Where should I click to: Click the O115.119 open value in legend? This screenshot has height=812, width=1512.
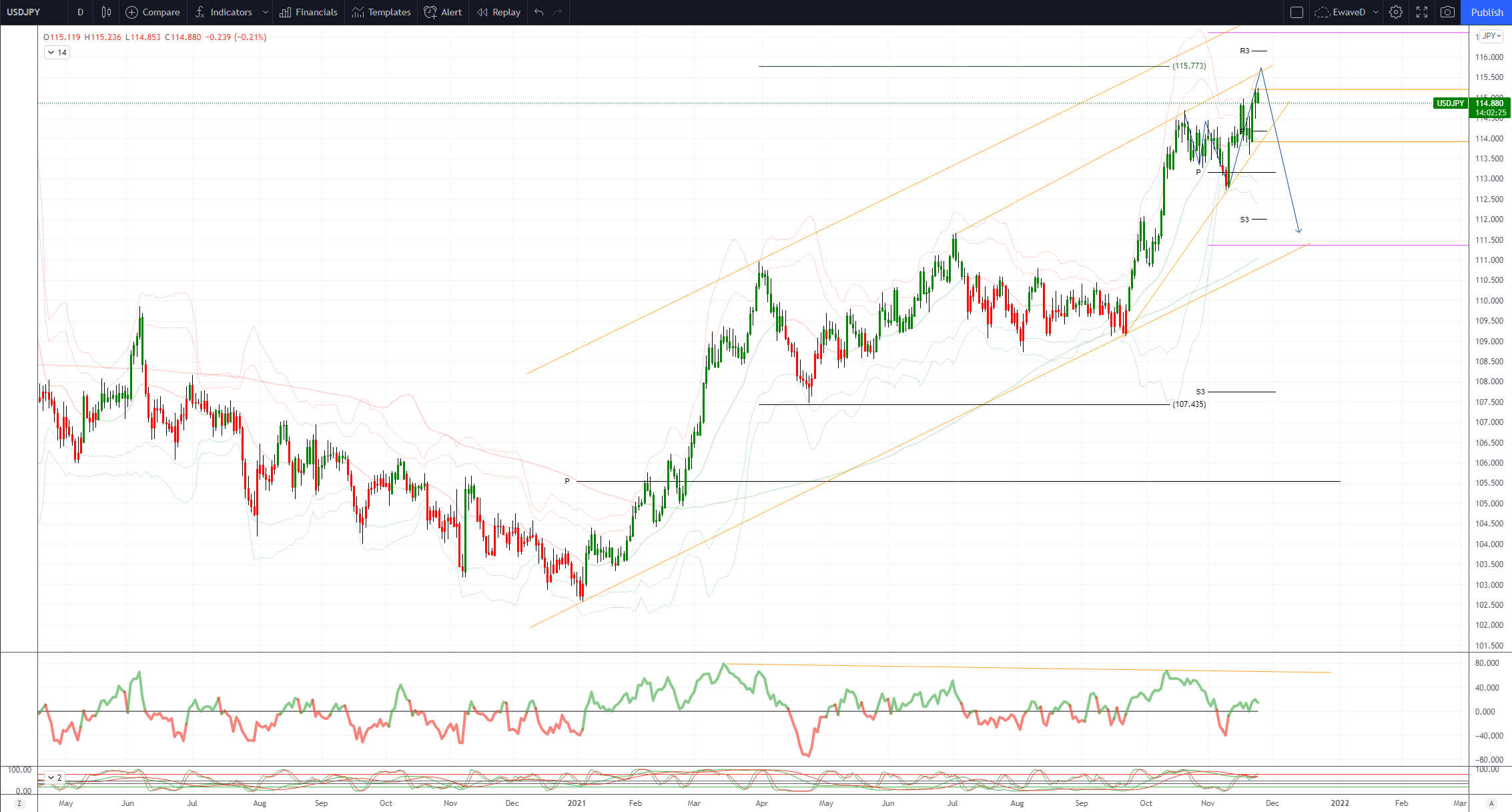(x=62, y=37)
